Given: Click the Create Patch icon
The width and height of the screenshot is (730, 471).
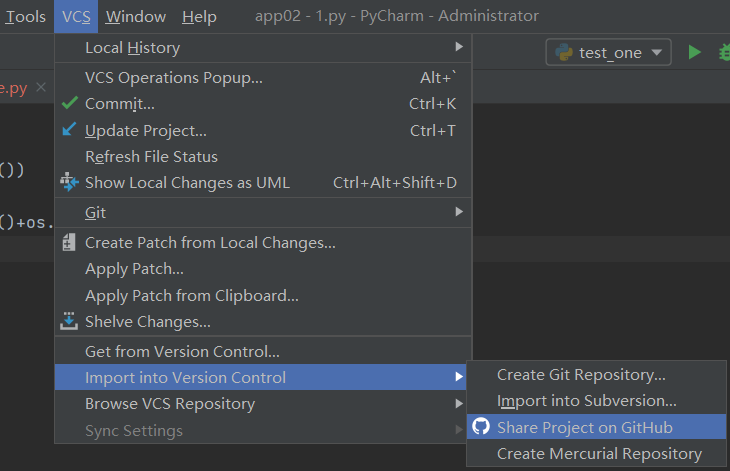Looking at the screenshot, I should click(x=69, y=242).
